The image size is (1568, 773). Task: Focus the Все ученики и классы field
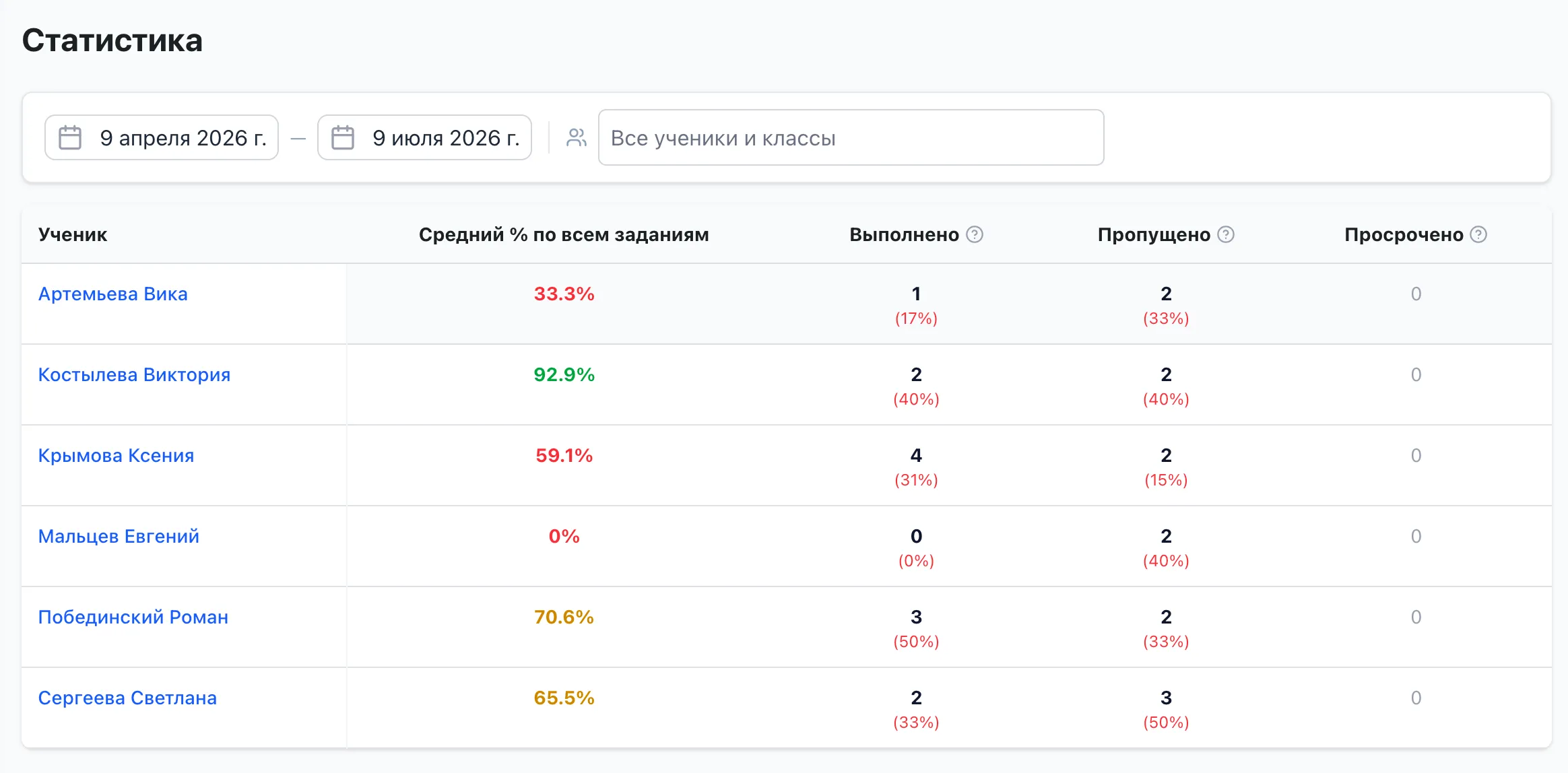851,137
